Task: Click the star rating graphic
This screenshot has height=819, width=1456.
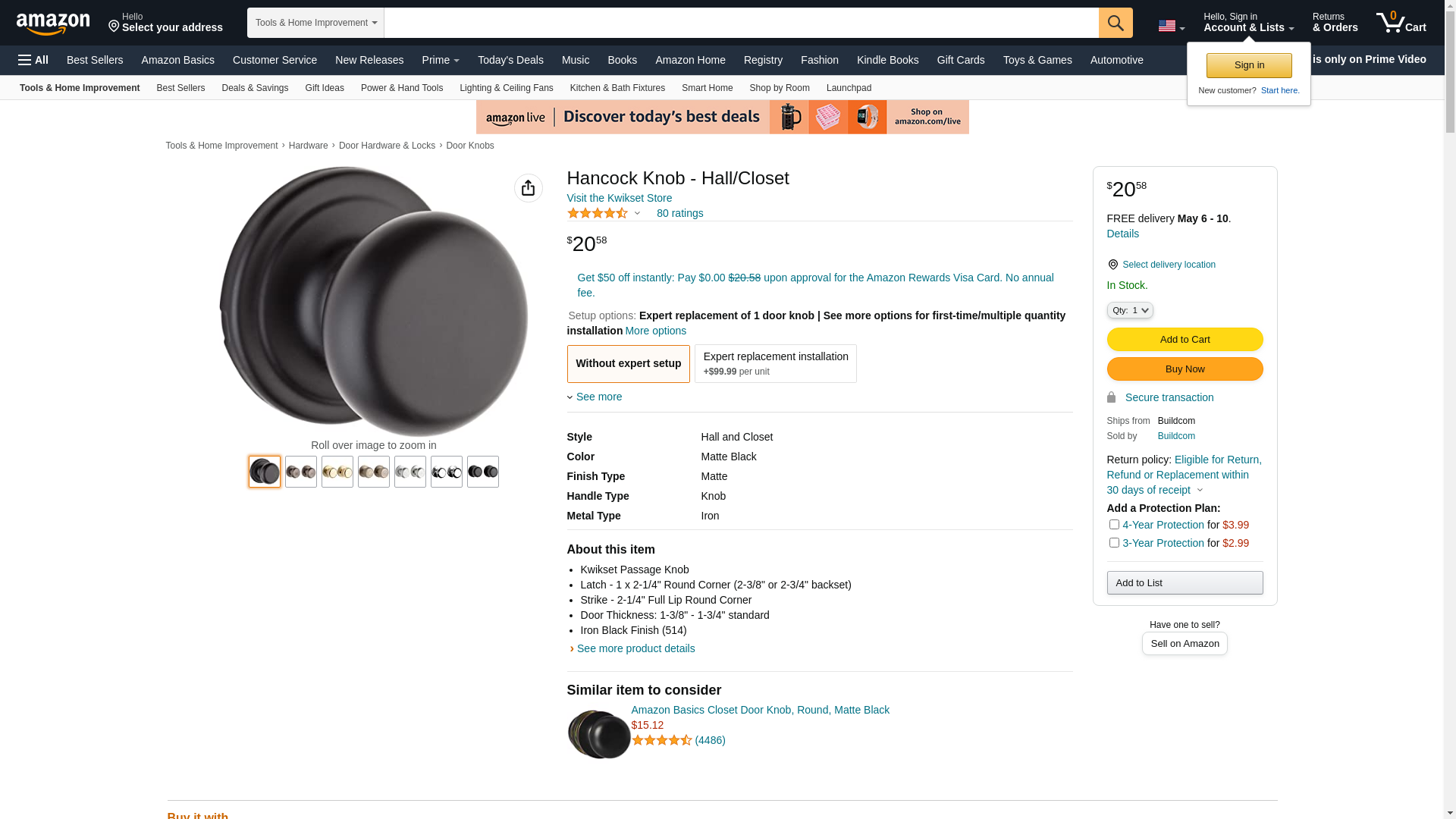Action: [598, 213]
